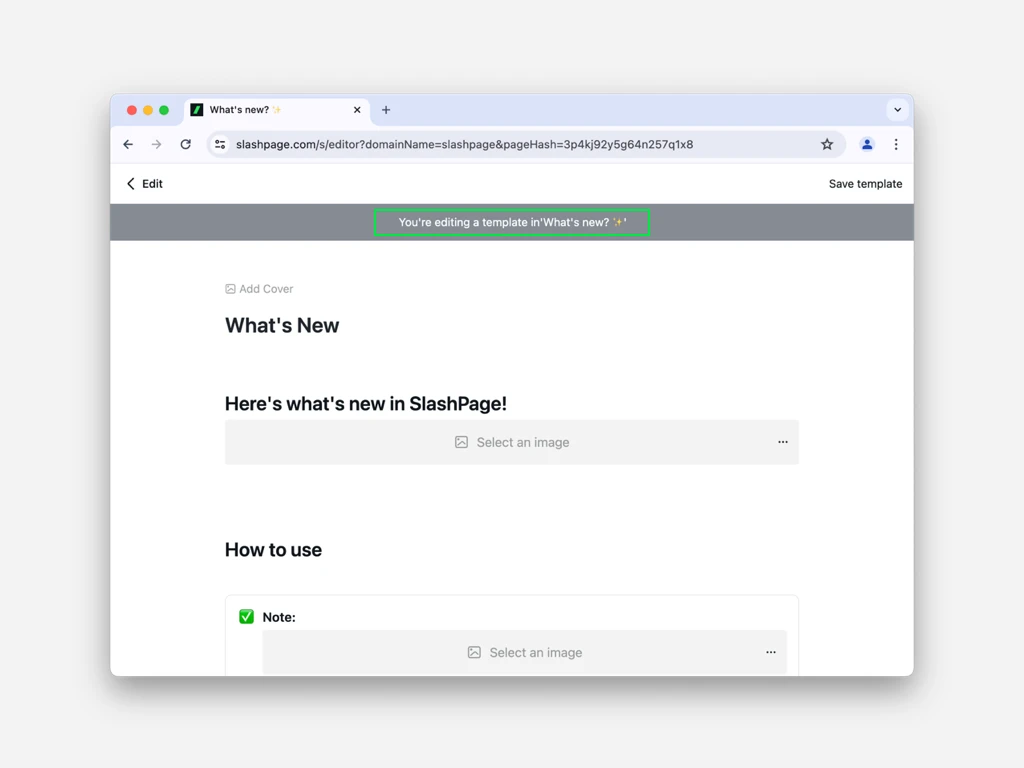Click Save template

(x=865, y=184)
